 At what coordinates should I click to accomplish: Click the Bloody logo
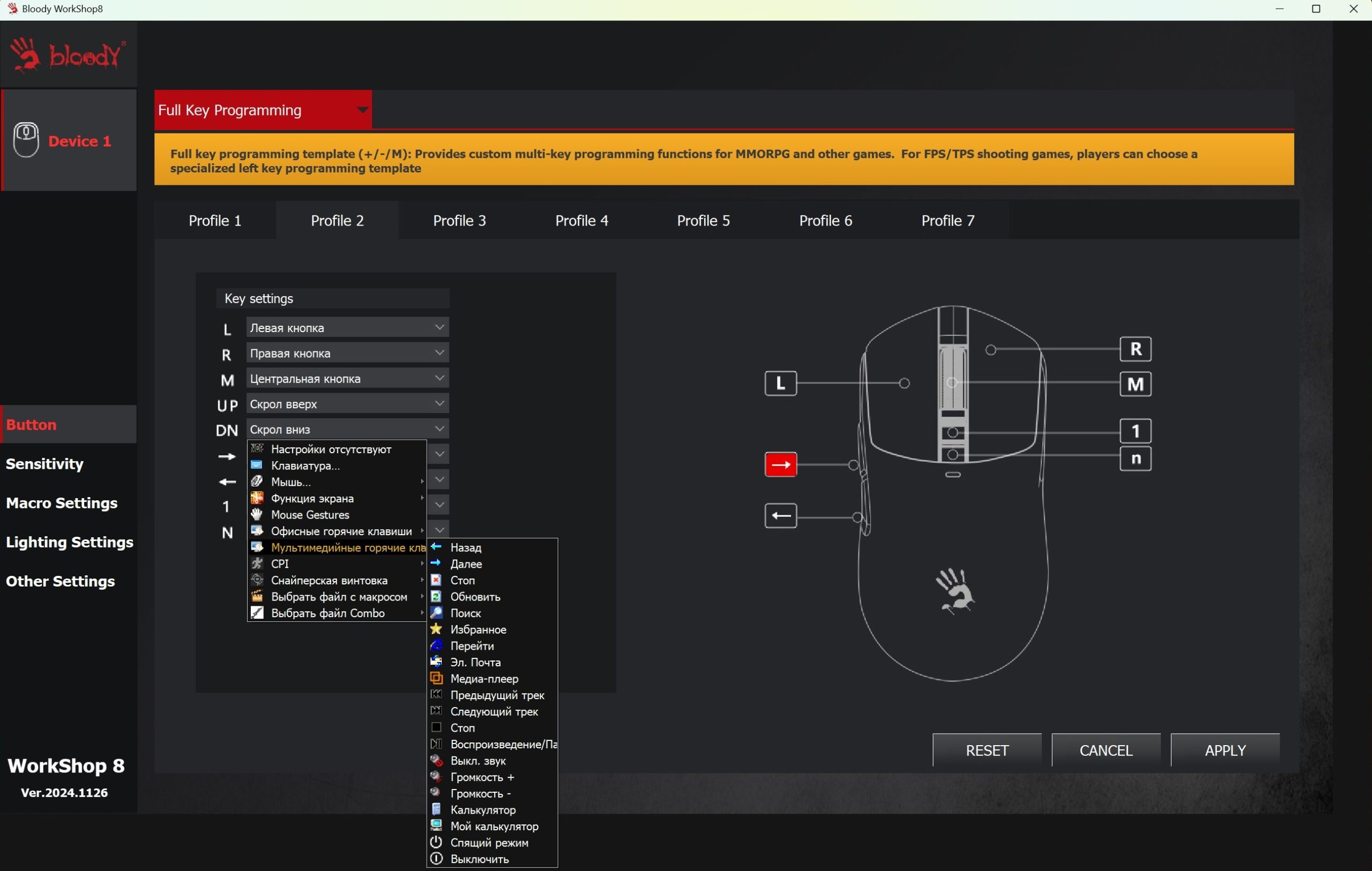click(x=68, y=55)
